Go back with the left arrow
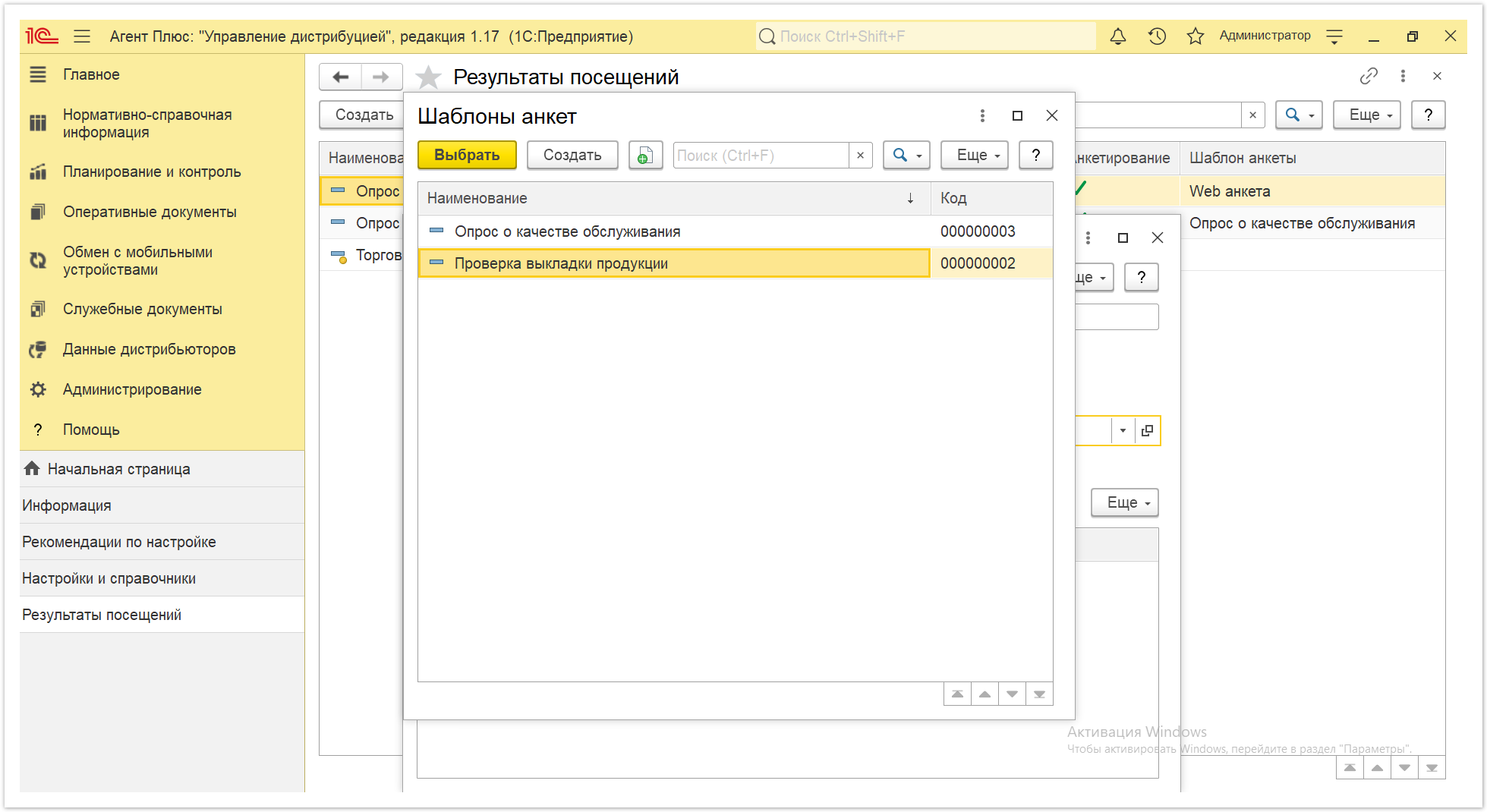This screenshot has width=1487, height=812. [341, 77]
